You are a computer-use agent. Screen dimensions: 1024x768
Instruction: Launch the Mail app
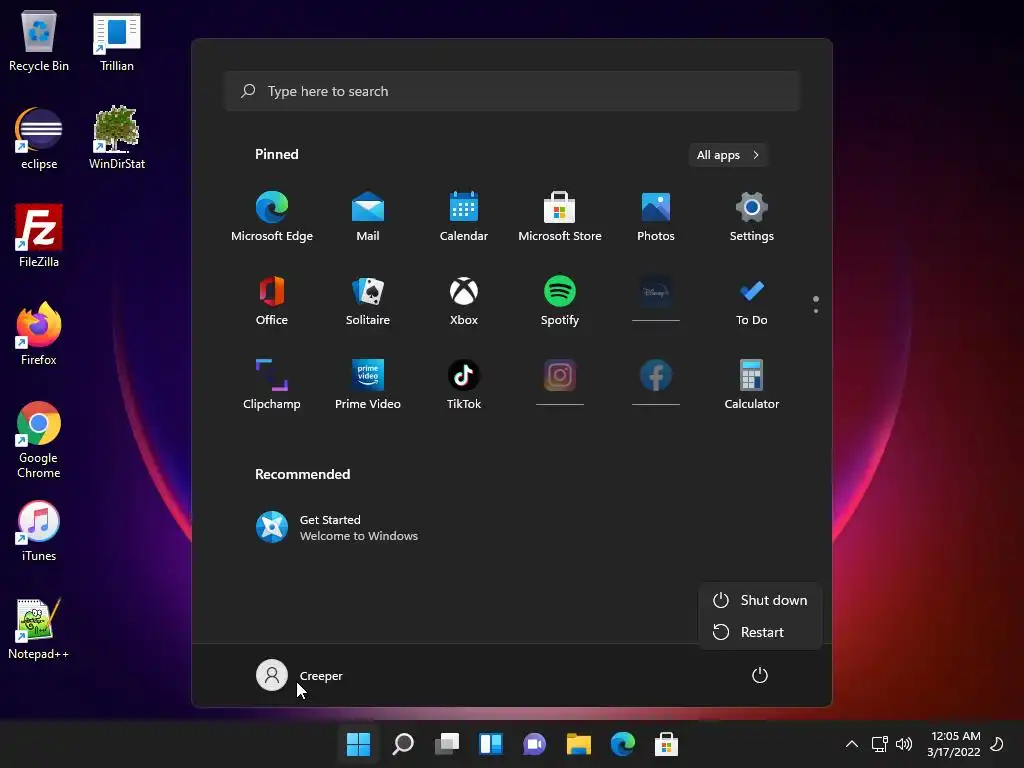(x=368, y=217)
